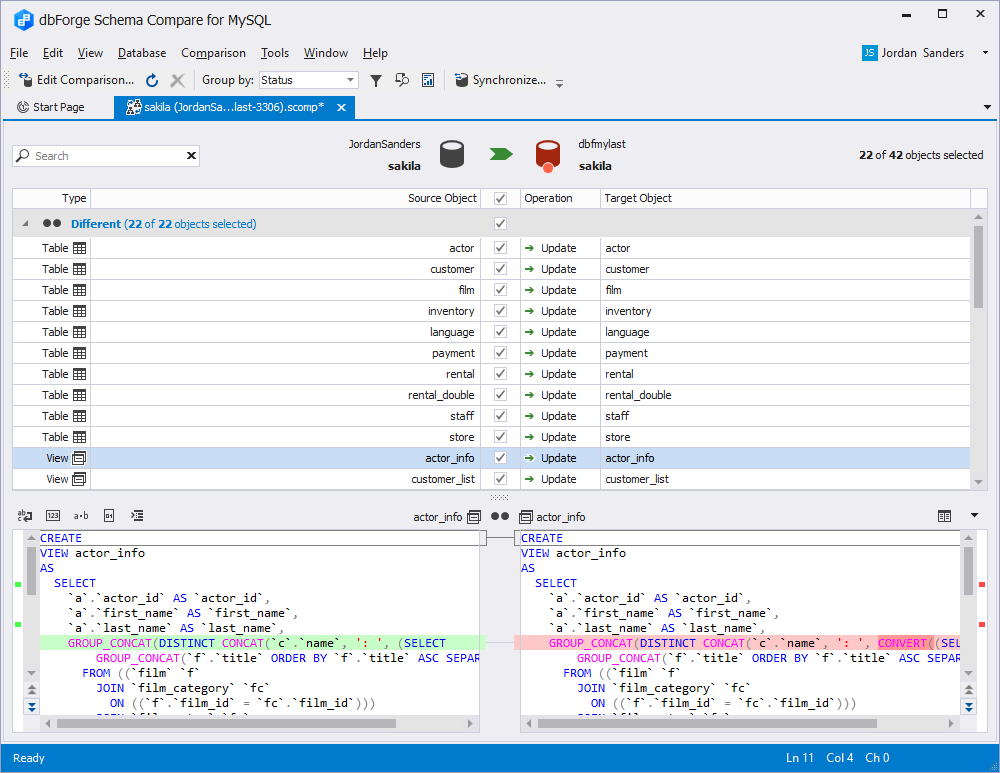Uncheck the inventory table checkbox

point(501,311)
